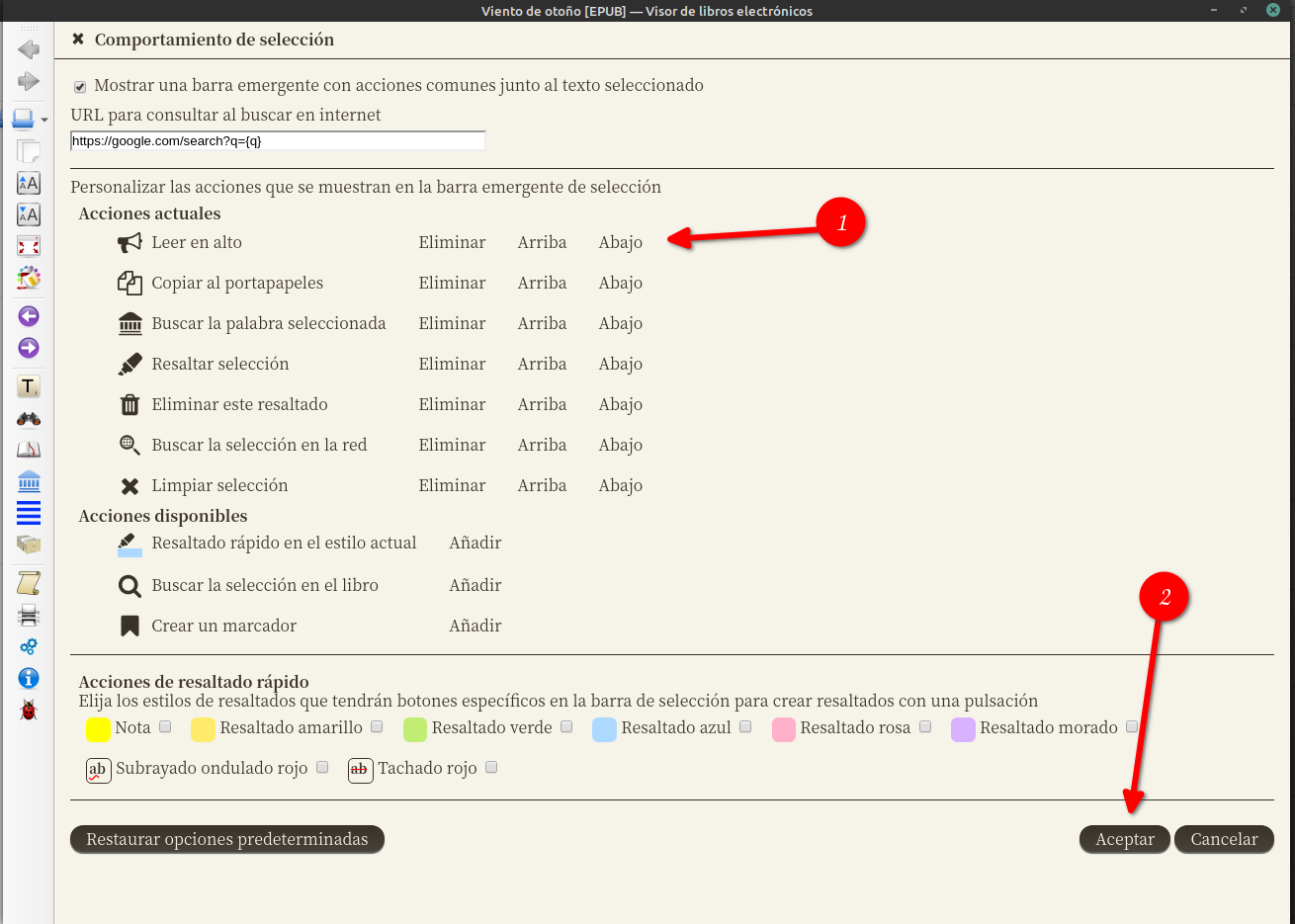
Task: Click the blue building icon in the sidebar
Action: tap(29, 481)
